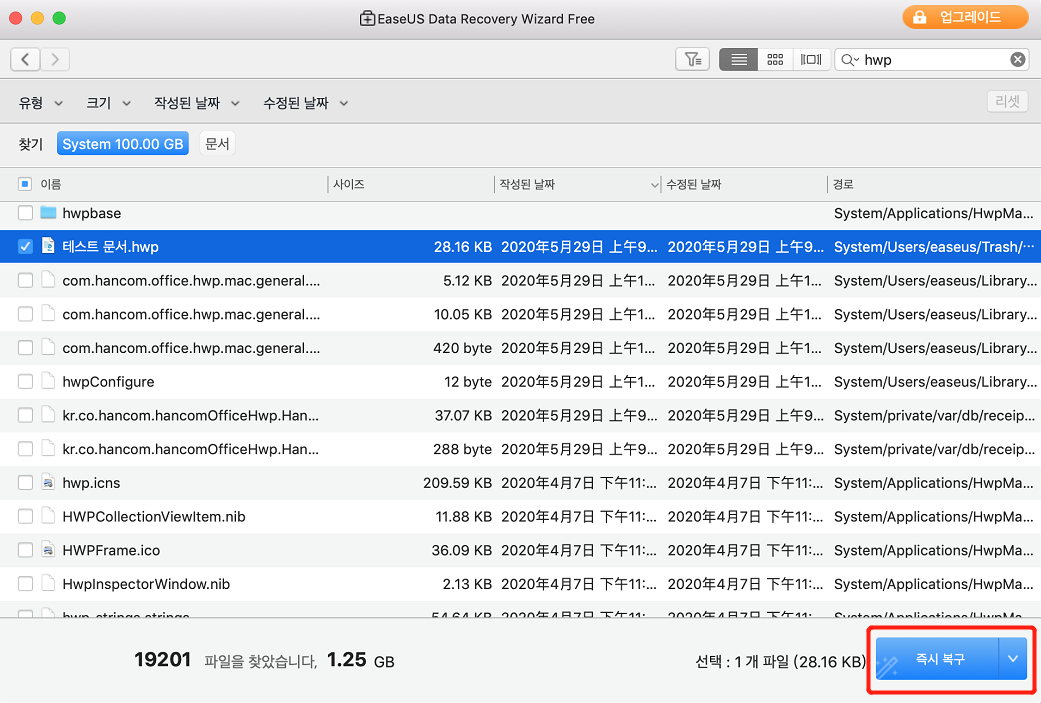The width and height of the screenshot is (1041, 703).
Task: Click the HWPFrame.ico file icon
Action: (48, 550)
